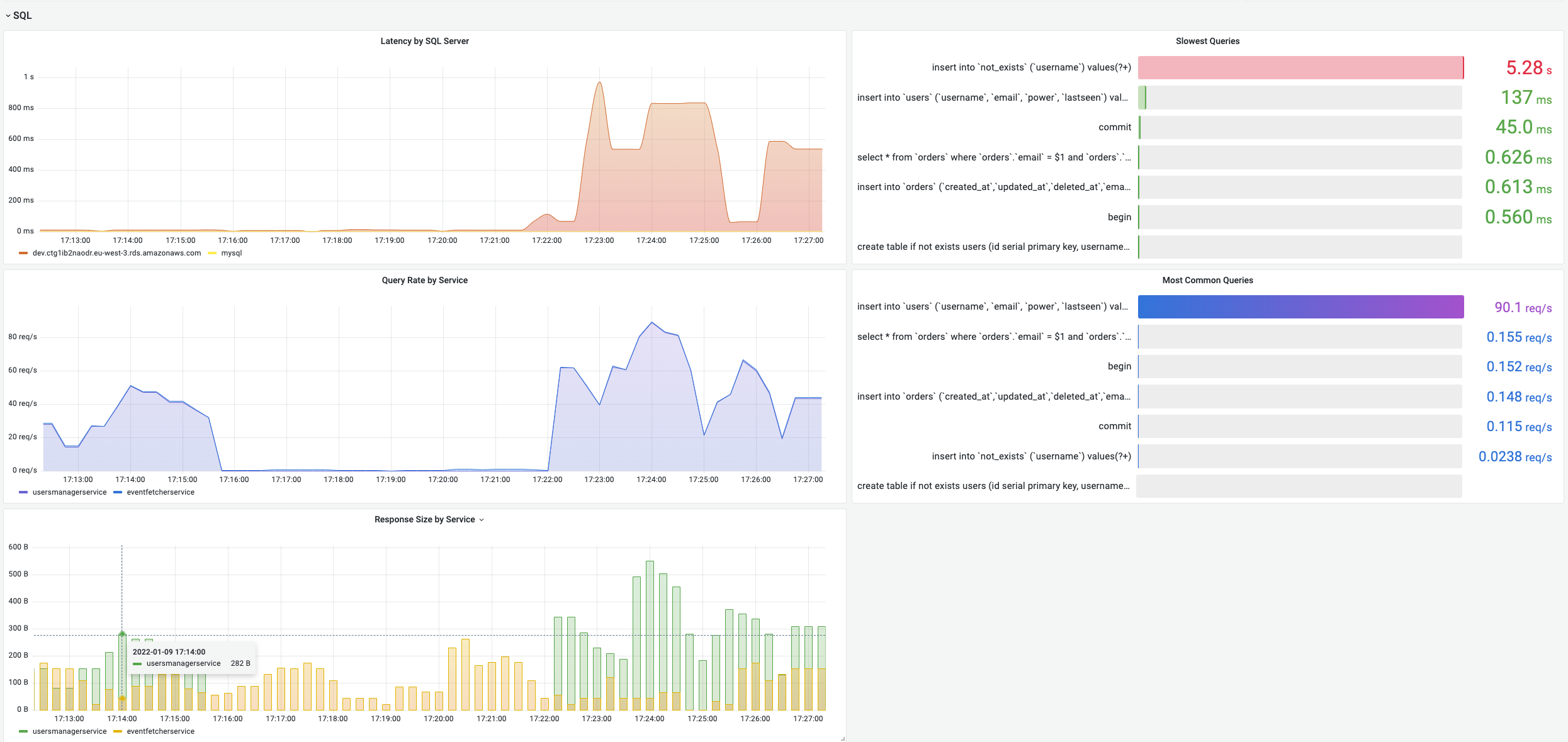Open the Latency by SQL Server panel menu
Image resolution: width=1568 pixels, height=742 pixels.
[424, 41]
